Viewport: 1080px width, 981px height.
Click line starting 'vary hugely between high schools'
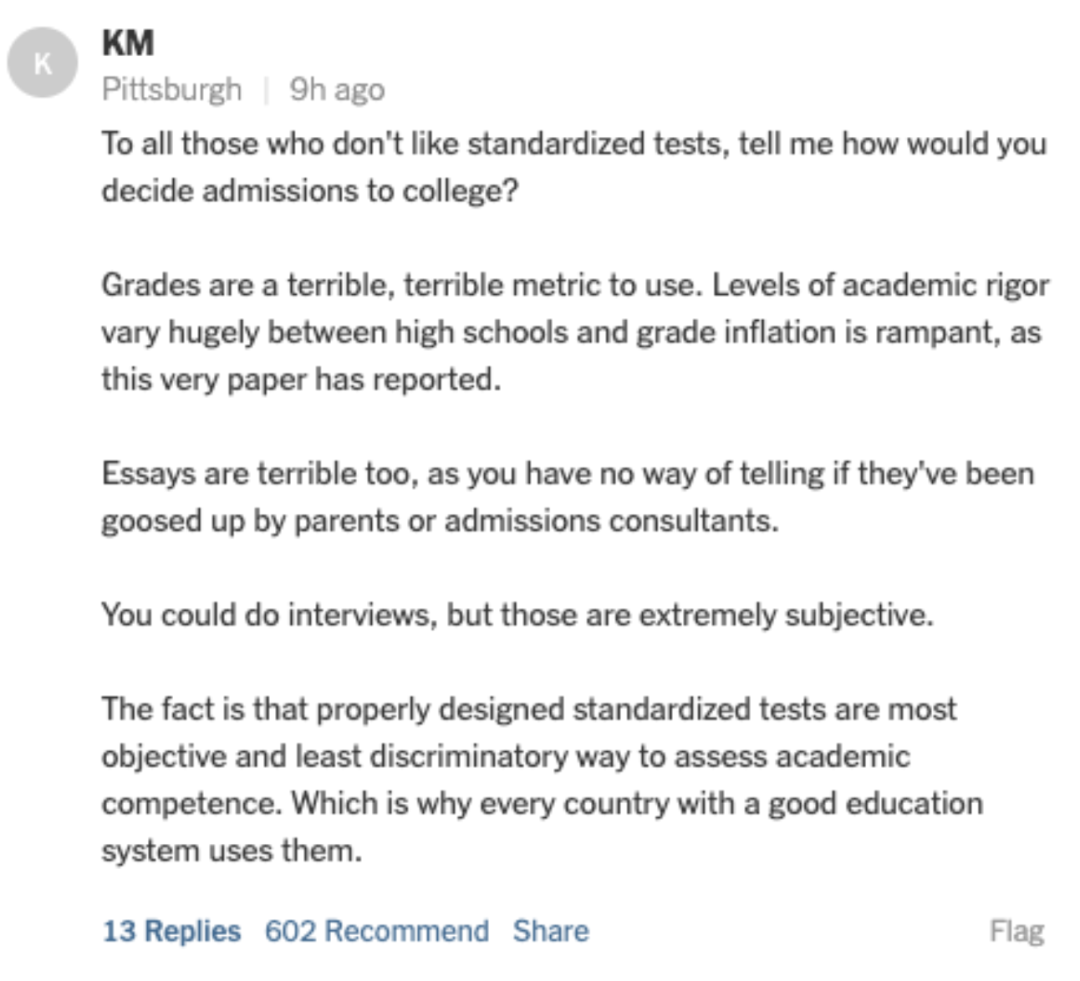(572, 333)
